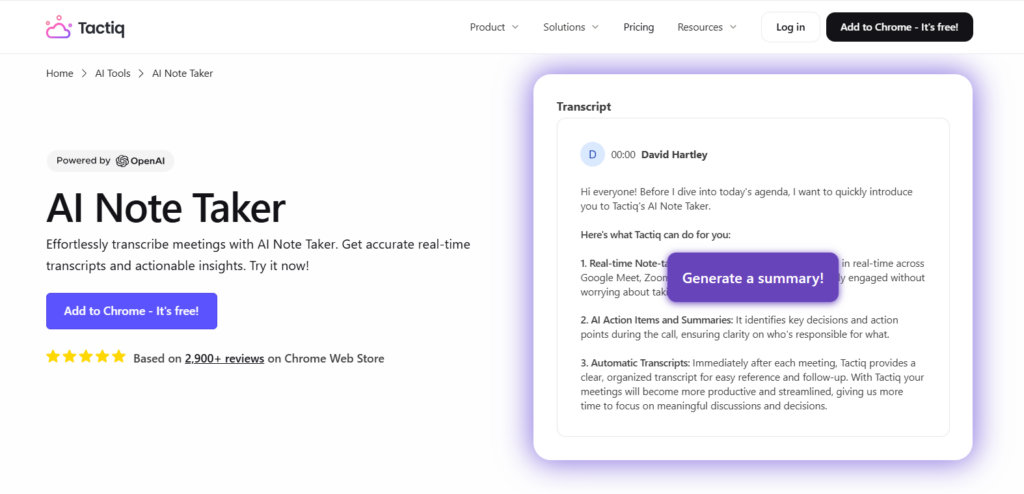Image resolution: width=1024 pixels, height=494 pixels.
Task: Click the first breadcrumb chevron separator
Action: (x=84, y=74)
